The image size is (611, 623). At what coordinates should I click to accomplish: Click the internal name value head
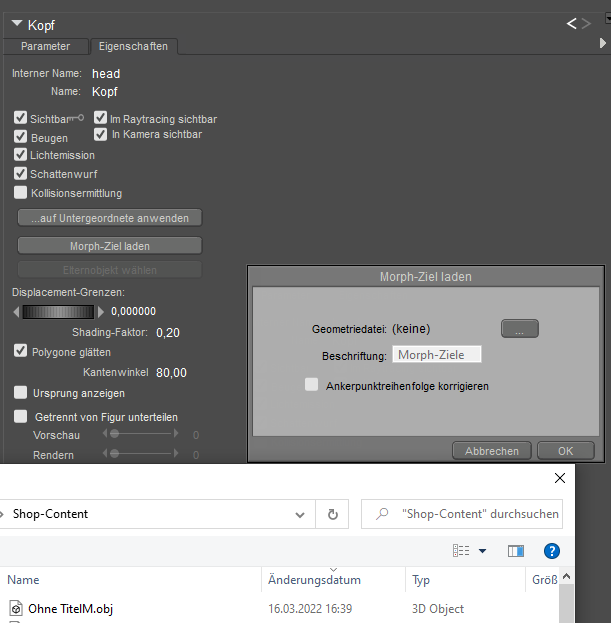click(106, 74)
